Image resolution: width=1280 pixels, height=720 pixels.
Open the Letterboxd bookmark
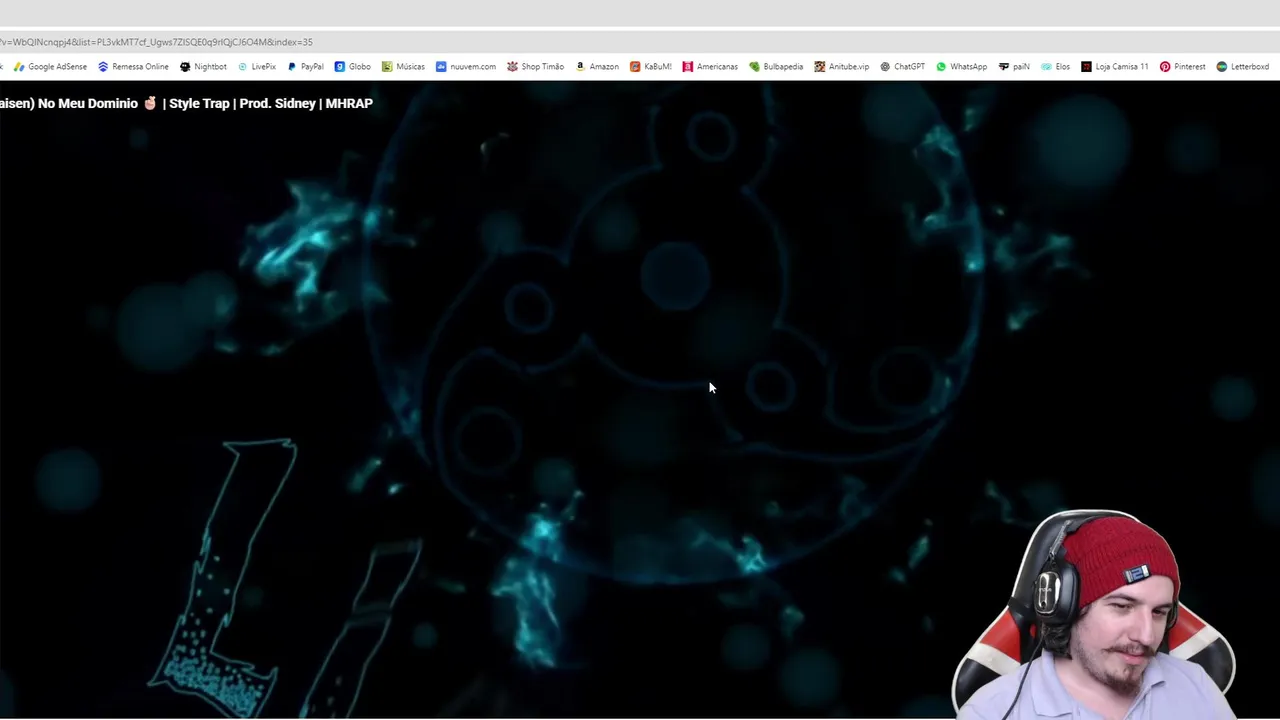click(1242, 67)
